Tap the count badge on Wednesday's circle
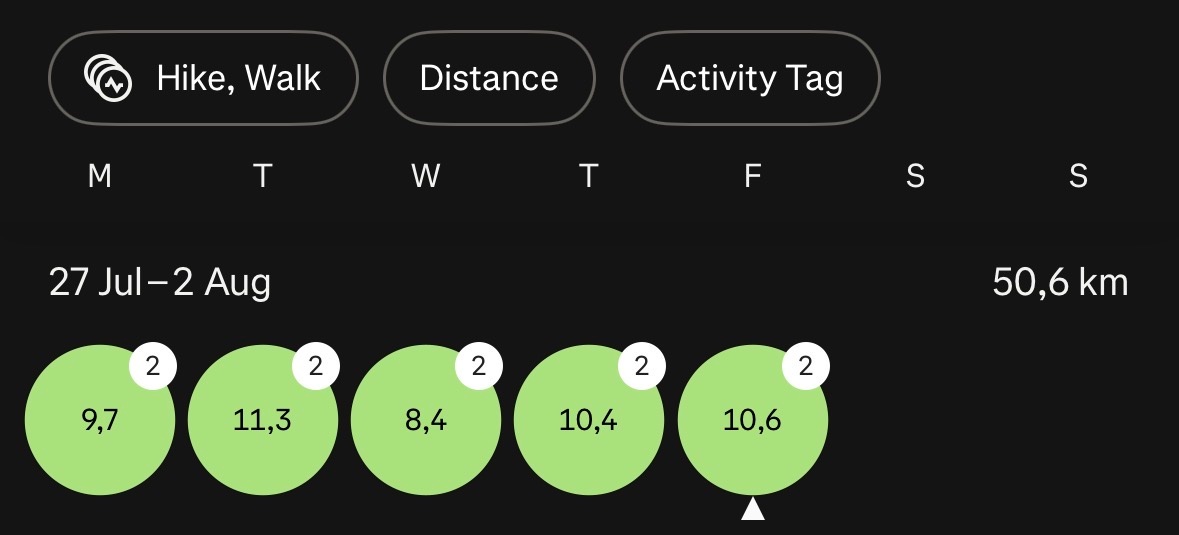Viewport: 1179px width, 535px height. pyautogui.click(x=478, y=366)
